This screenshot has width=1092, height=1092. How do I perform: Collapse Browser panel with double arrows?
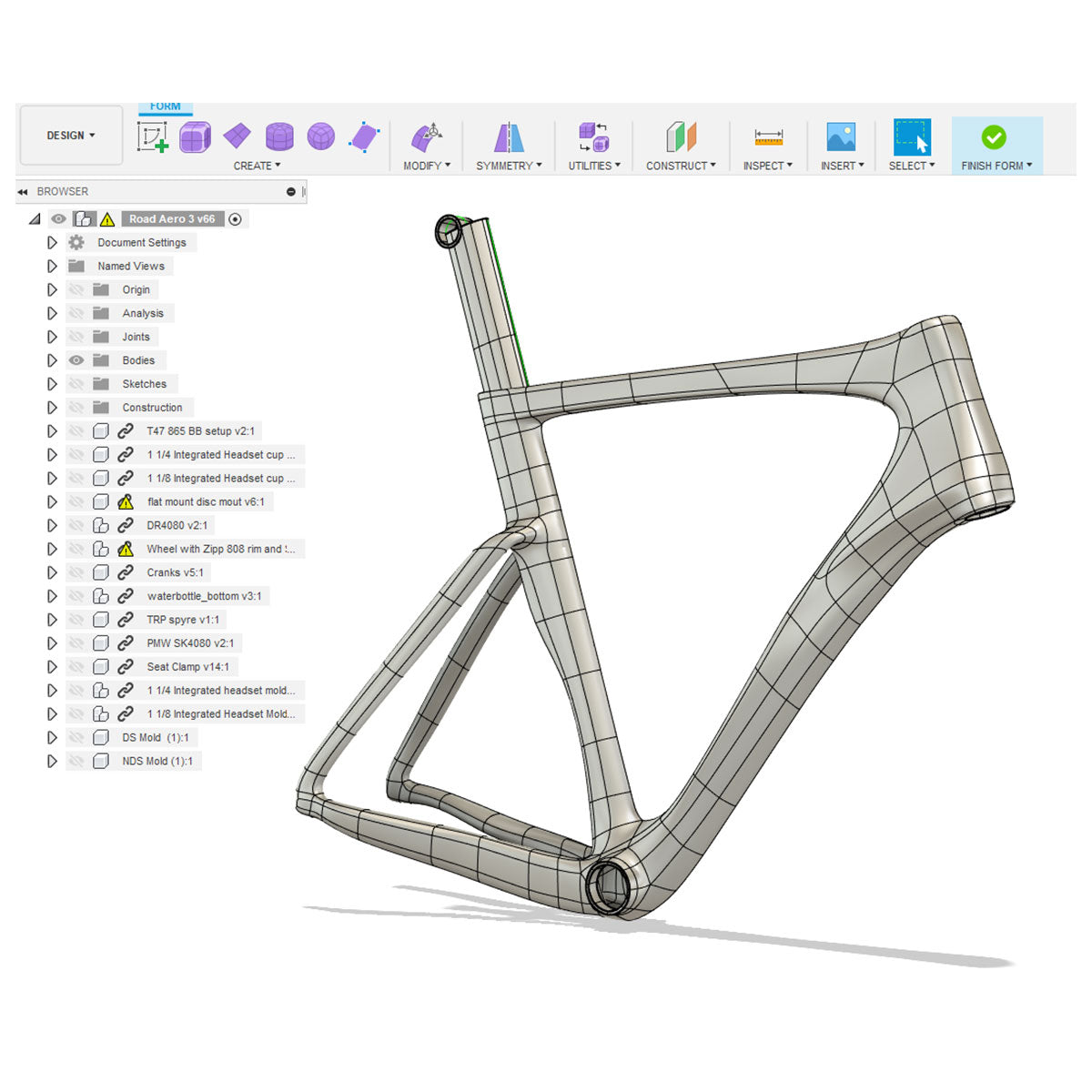tap(23, 192)
